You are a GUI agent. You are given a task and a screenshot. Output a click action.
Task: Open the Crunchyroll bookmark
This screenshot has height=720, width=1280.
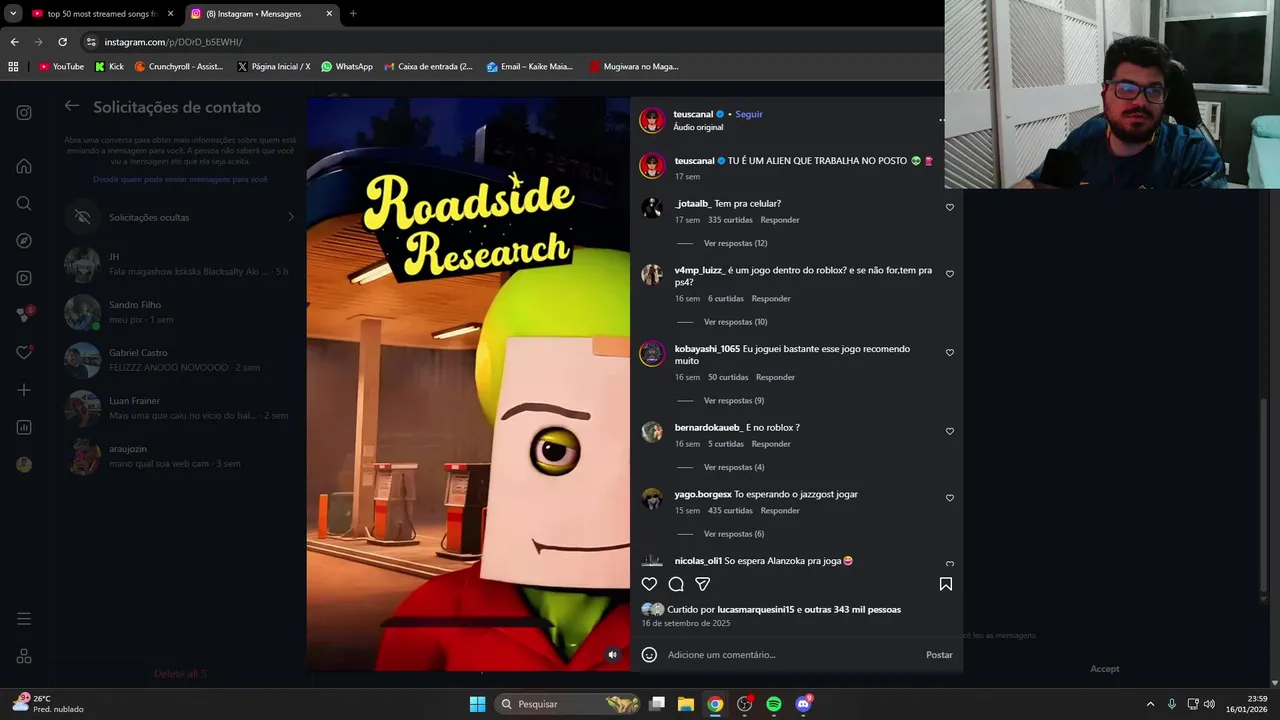click(x=180, y=67)
